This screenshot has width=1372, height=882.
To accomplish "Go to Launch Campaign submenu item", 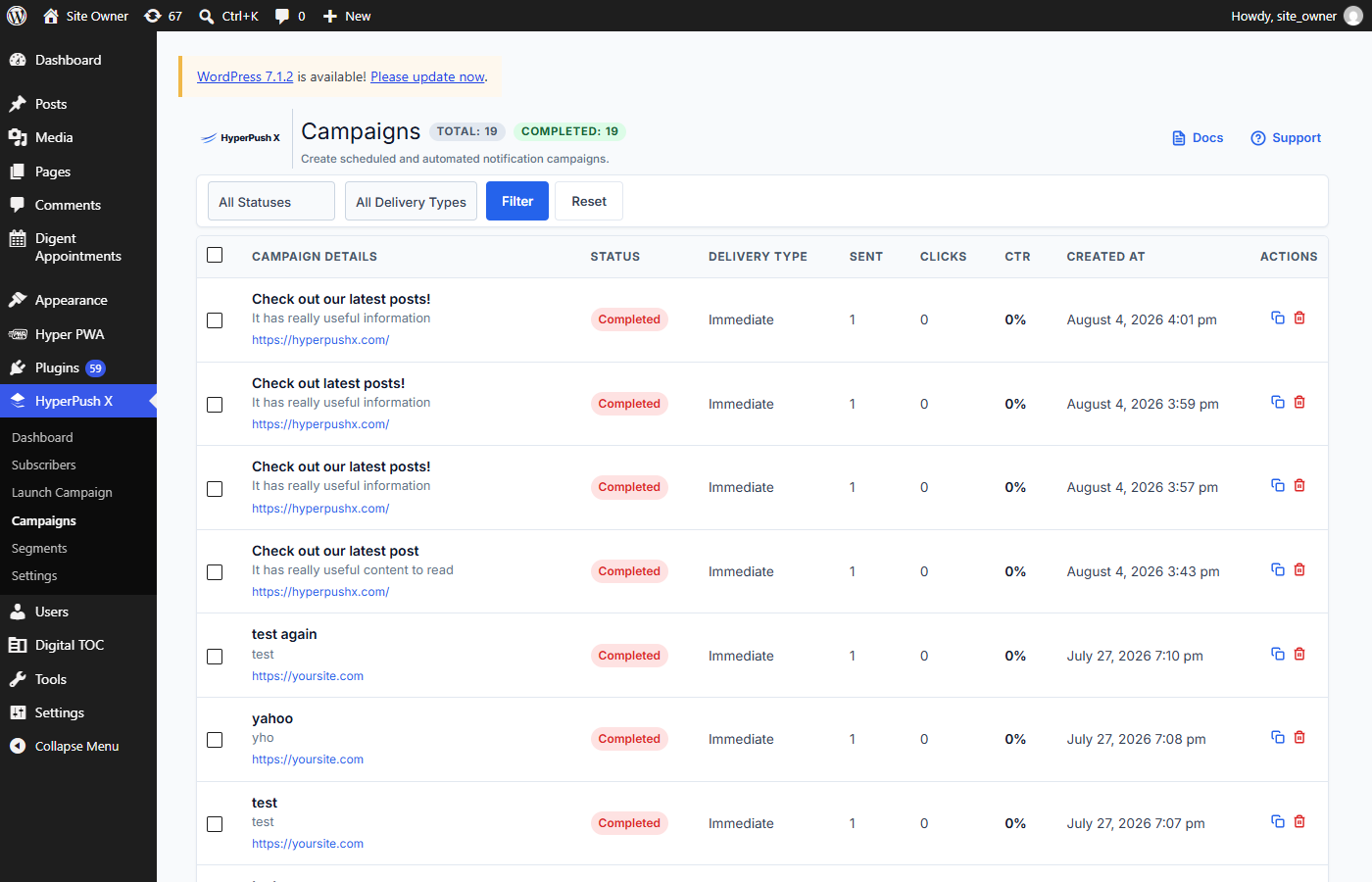I will click(62, 492).
